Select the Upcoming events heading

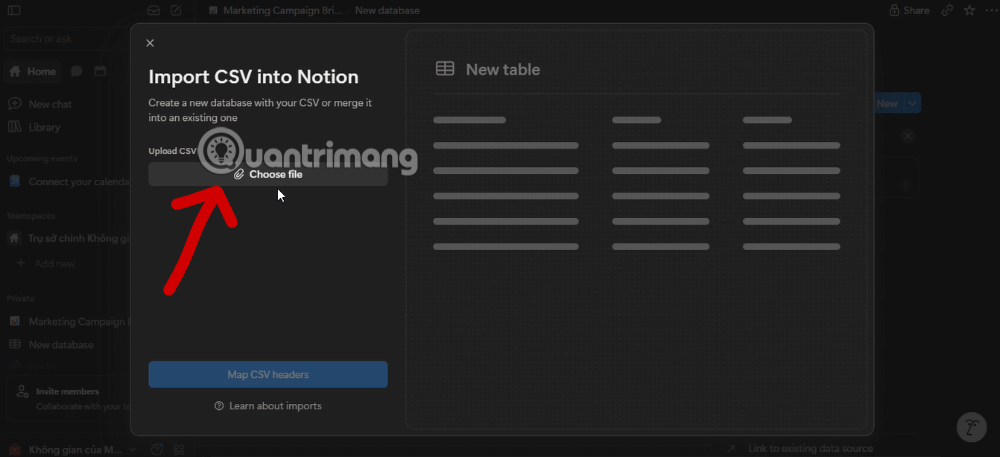click(x=42, y=159)
